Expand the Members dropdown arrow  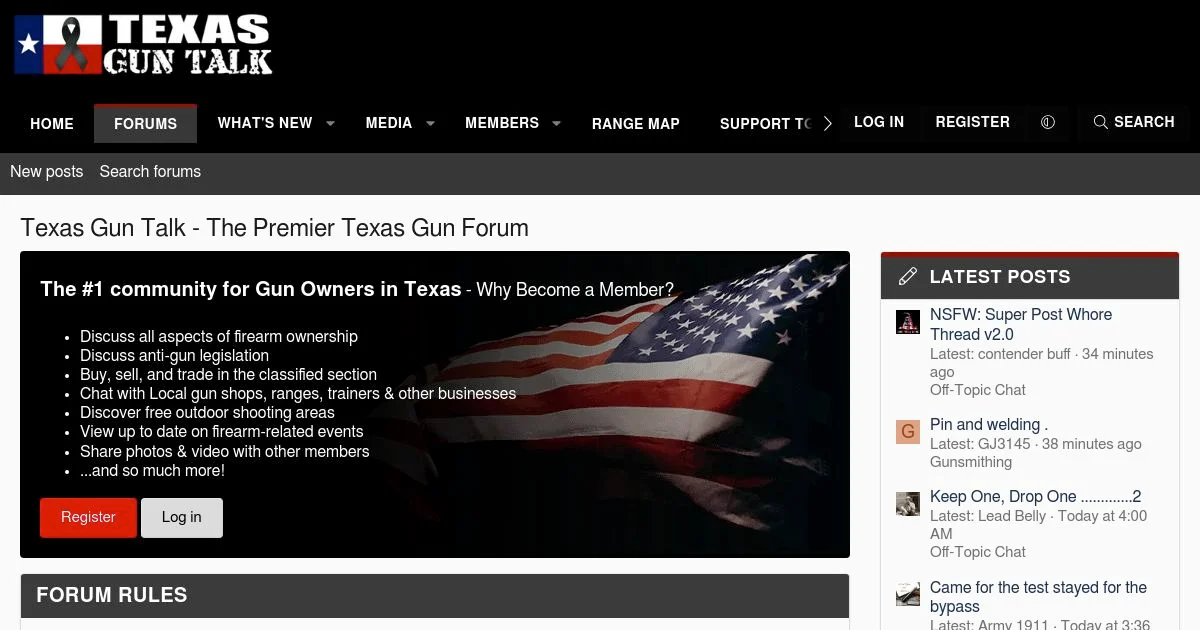tap(556, 124)
